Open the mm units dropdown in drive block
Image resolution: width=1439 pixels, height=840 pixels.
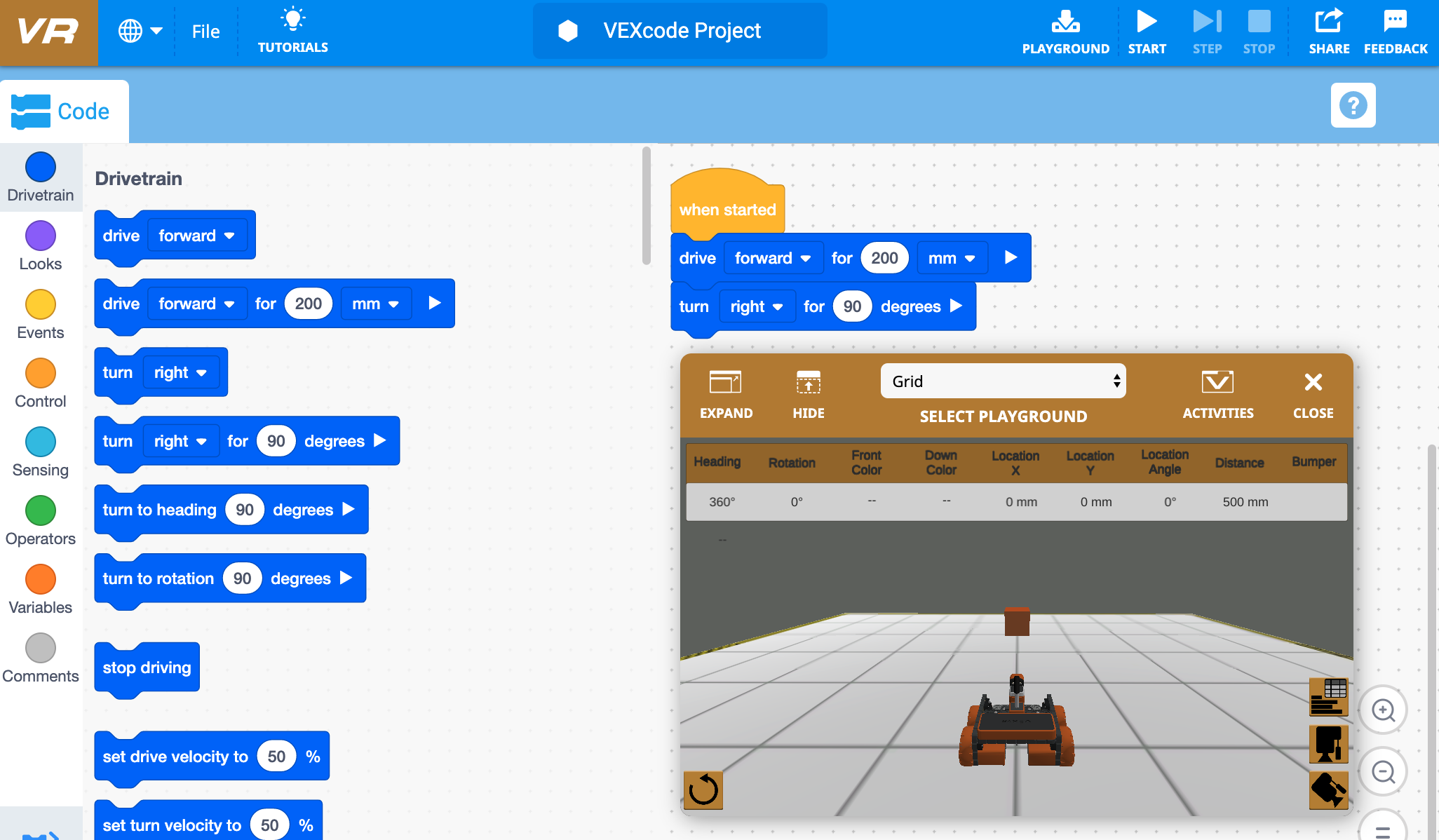click(952, 257)
